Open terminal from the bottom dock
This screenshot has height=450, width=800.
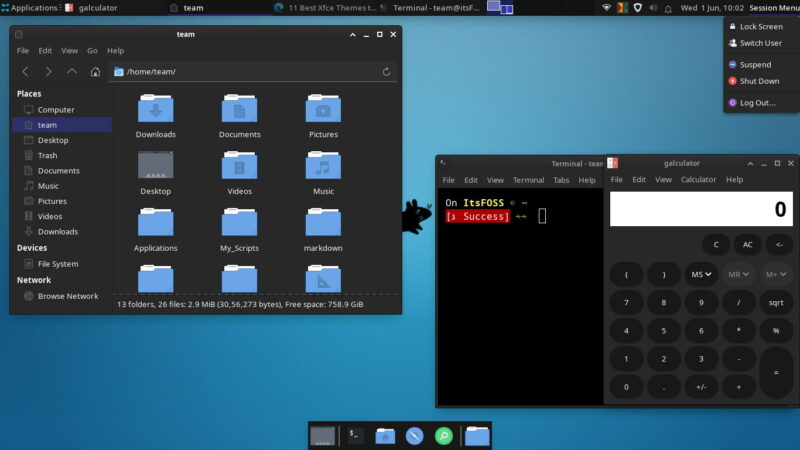pyautogui.click(x=355, y=436)
